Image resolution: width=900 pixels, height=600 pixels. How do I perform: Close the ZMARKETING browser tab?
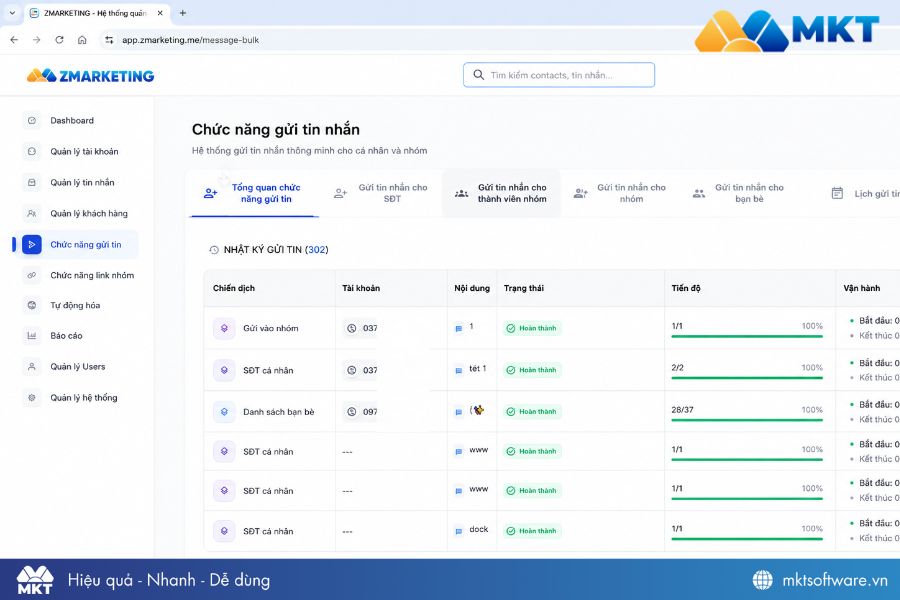[x=160, y=13]
